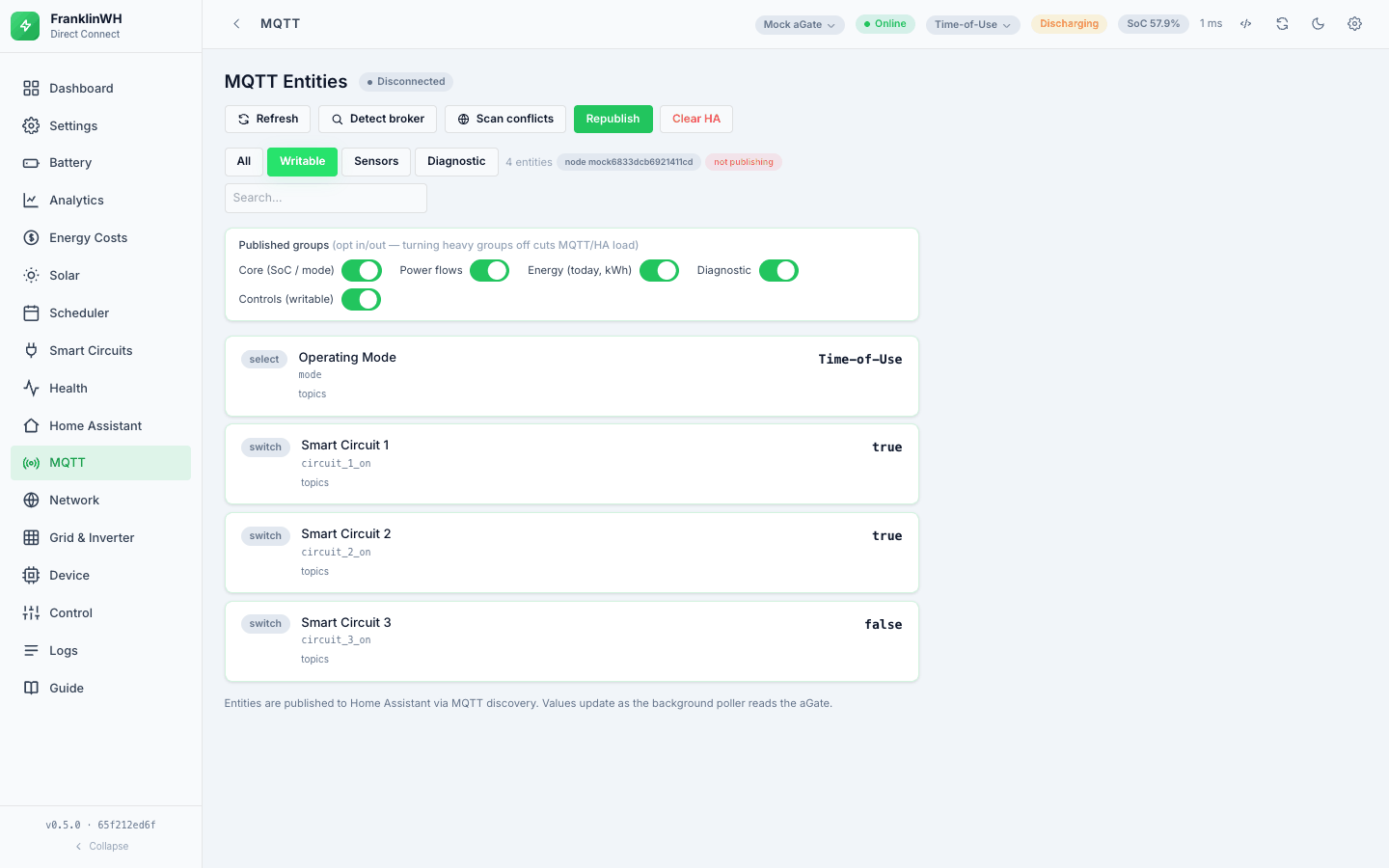Open Smart Circuits plug icon
Image resolution: width=1389 pixels, height=868 pixels.
31,350
